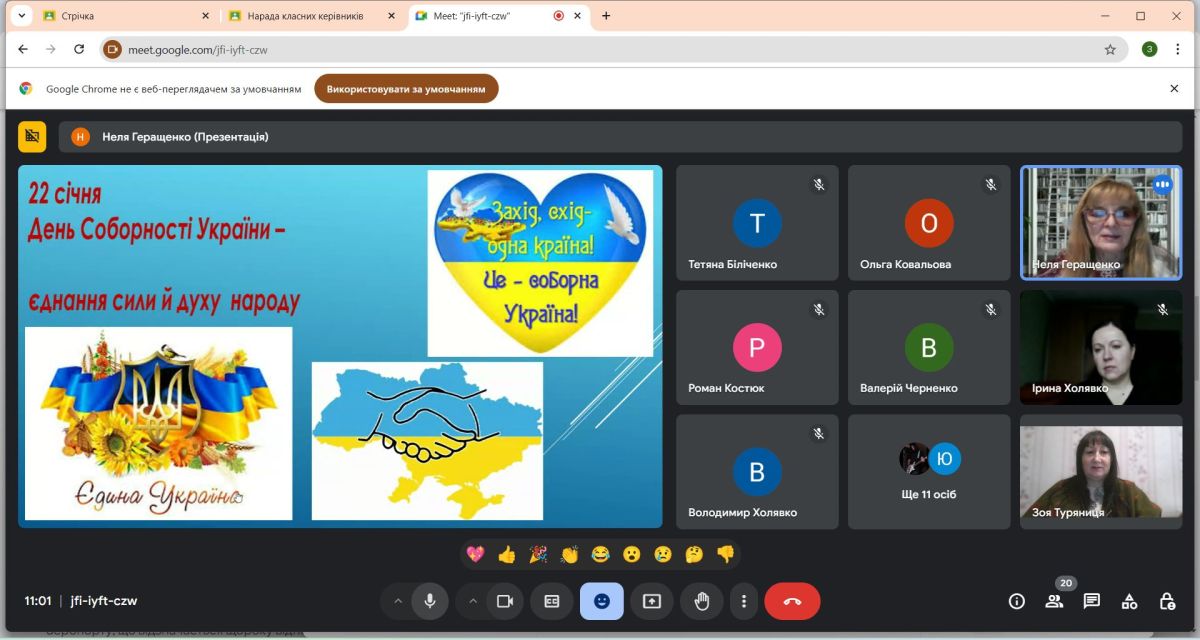Open the Ще 11 осіб participants tile
Image resolution: width=1200 pixels, height=640 pixels.
[x=929, y=472]
